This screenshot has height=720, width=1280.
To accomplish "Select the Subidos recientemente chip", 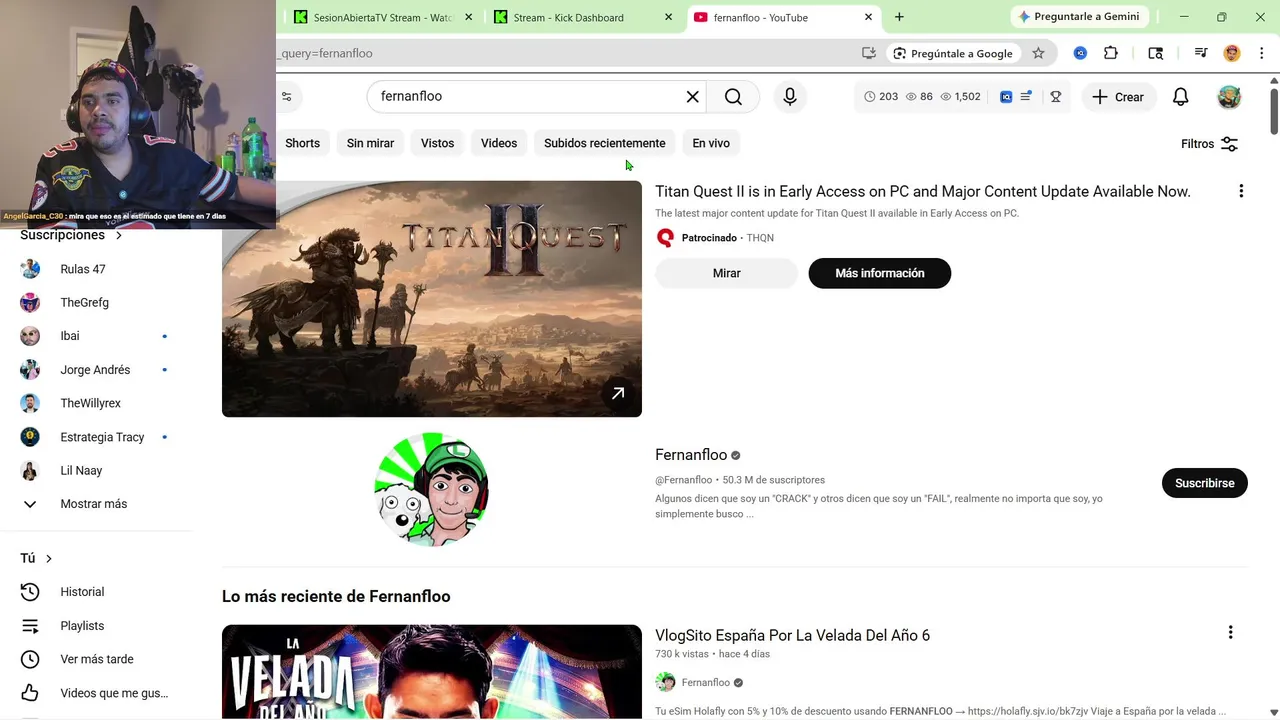I will [604, 143].
